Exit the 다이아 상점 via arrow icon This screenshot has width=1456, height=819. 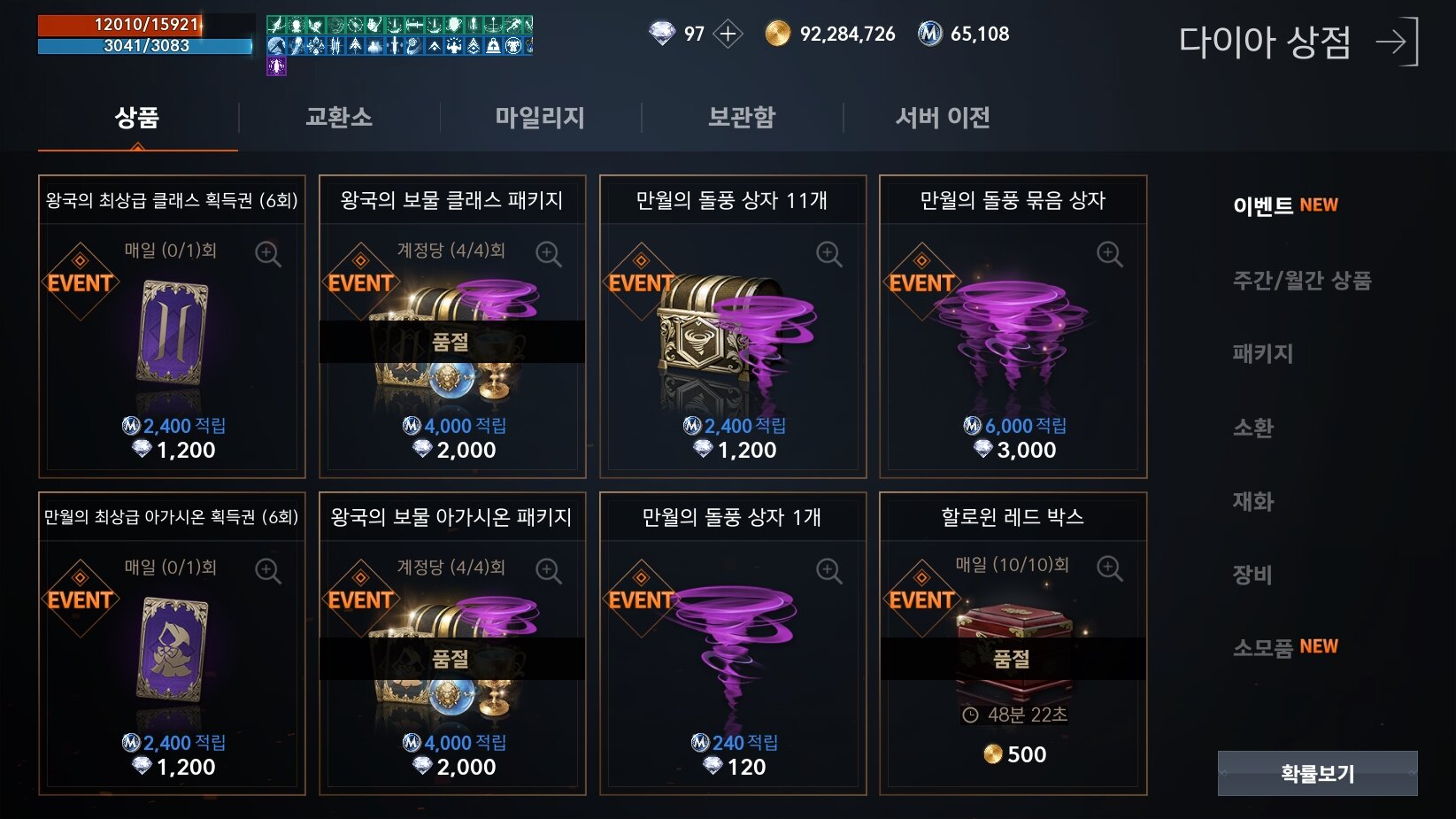pos(1398,42)
